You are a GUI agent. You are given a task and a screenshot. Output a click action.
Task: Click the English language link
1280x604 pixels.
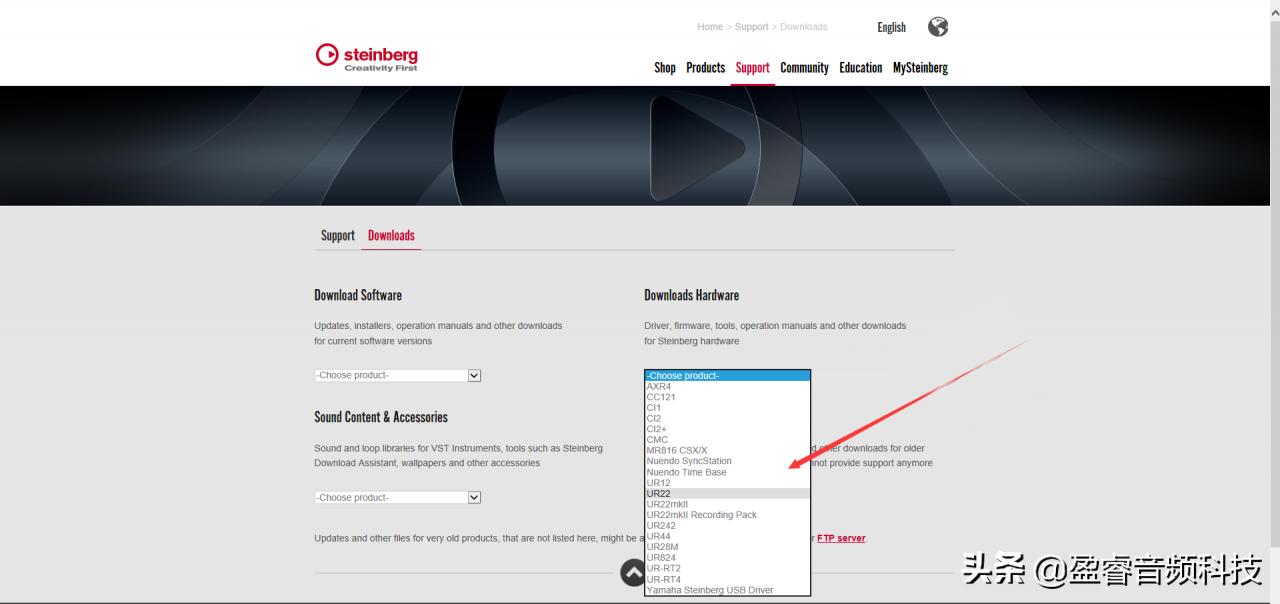(891, 27)
